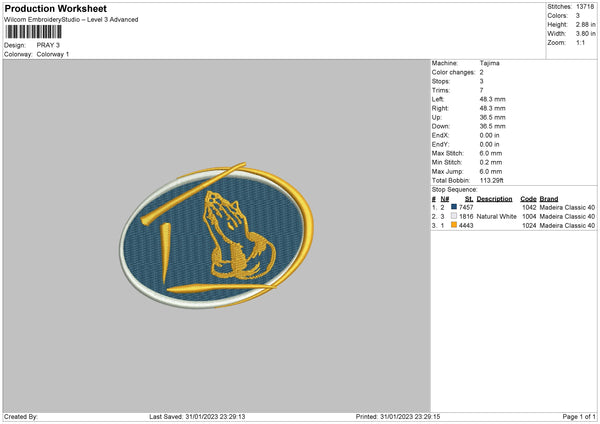This screenshot has width=600, height=424.
Task: Click the Up value '36.5 mm'
Action: [492, 117]
